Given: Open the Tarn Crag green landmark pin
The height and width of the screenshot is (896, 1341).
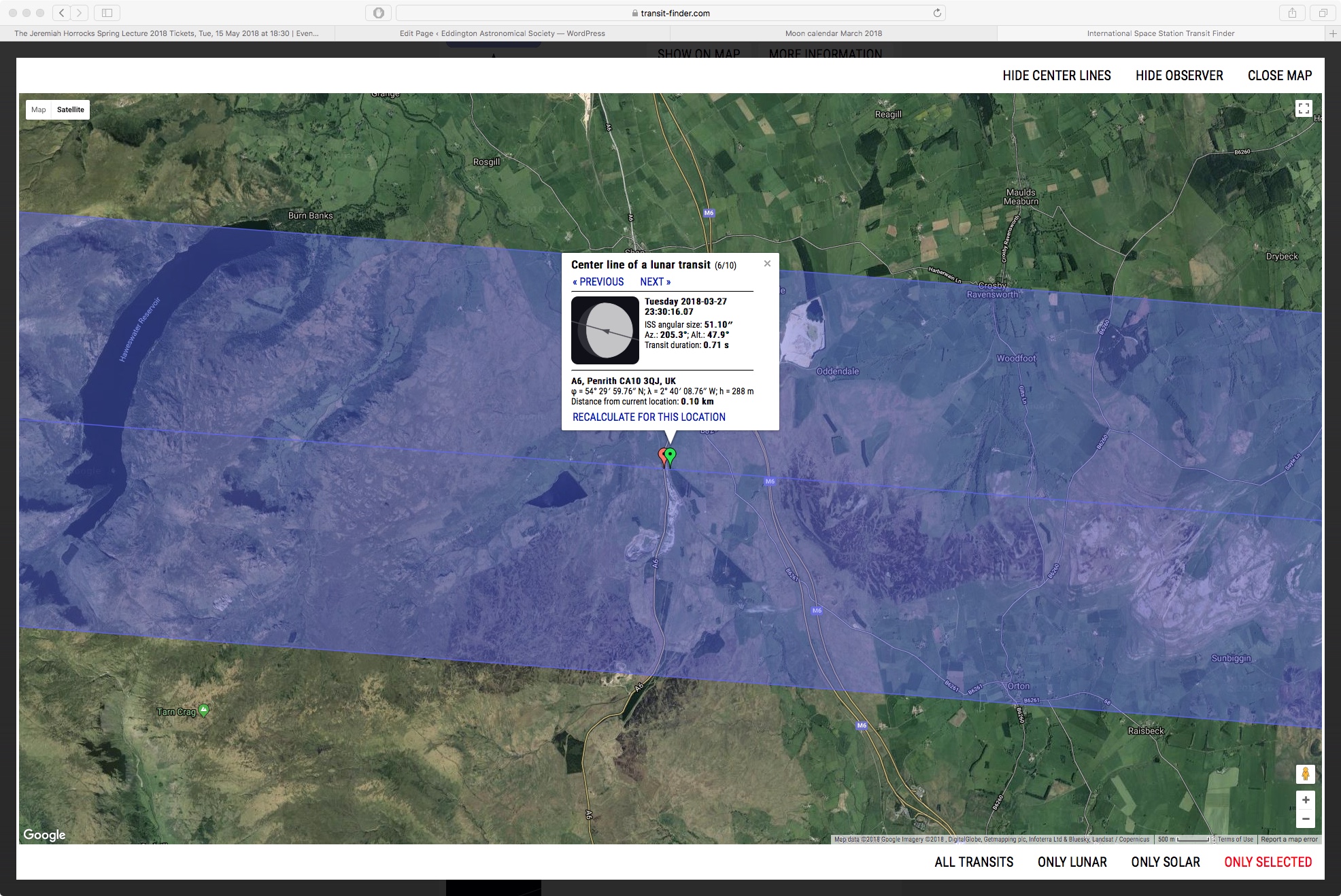Looking at the screenshot, I should (203, 710).
